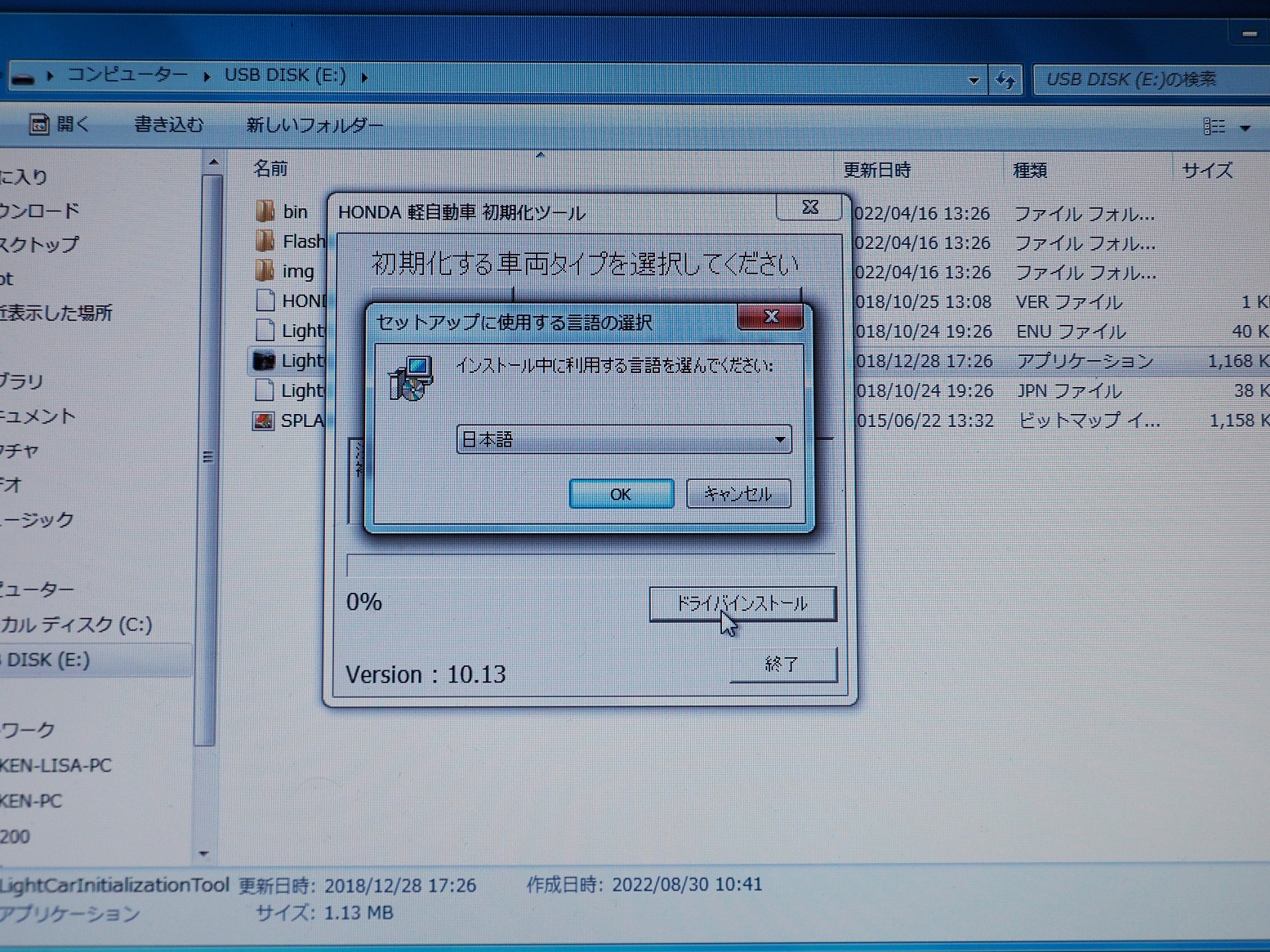The image size is (1270, 952).
Task: Click the ENU ファイル type cell
Action: [x=1071, y=331]
